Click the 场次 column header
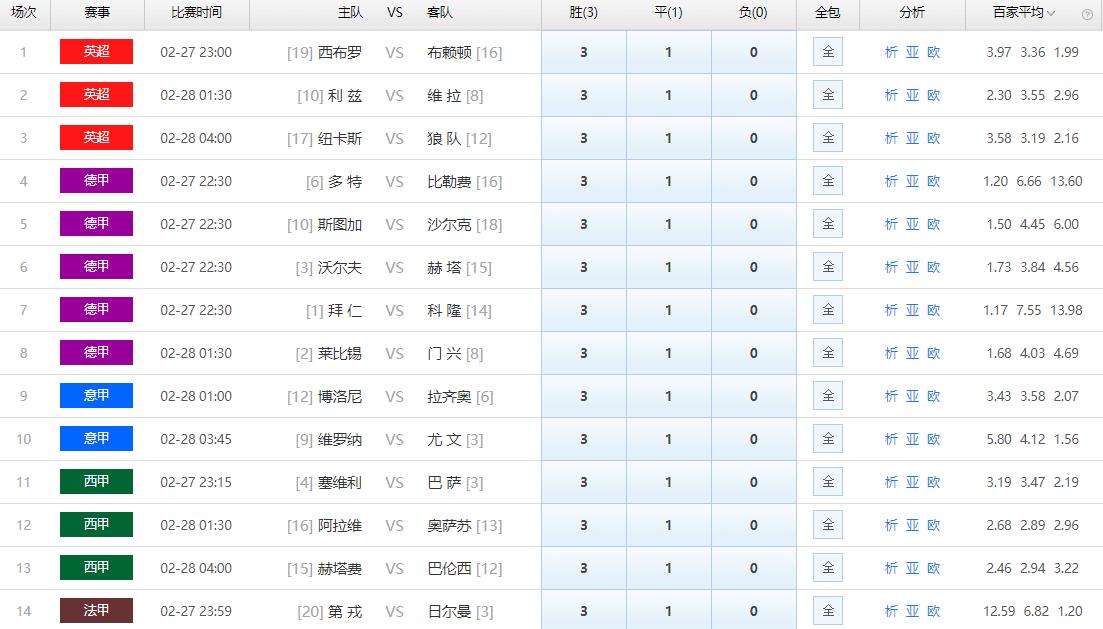Image resolution: width=1103 pixels, height=629 pixels. (x=24, y=13)
